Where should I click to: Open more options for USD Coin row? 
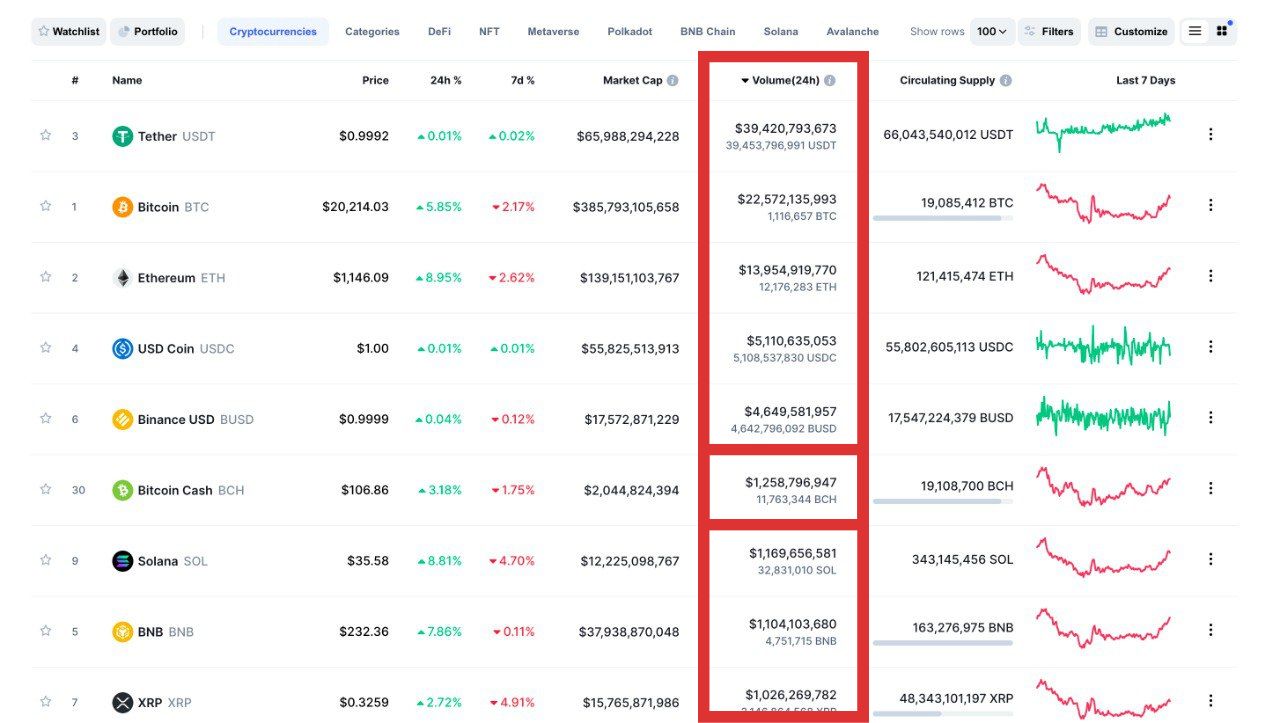[1210, 347]
